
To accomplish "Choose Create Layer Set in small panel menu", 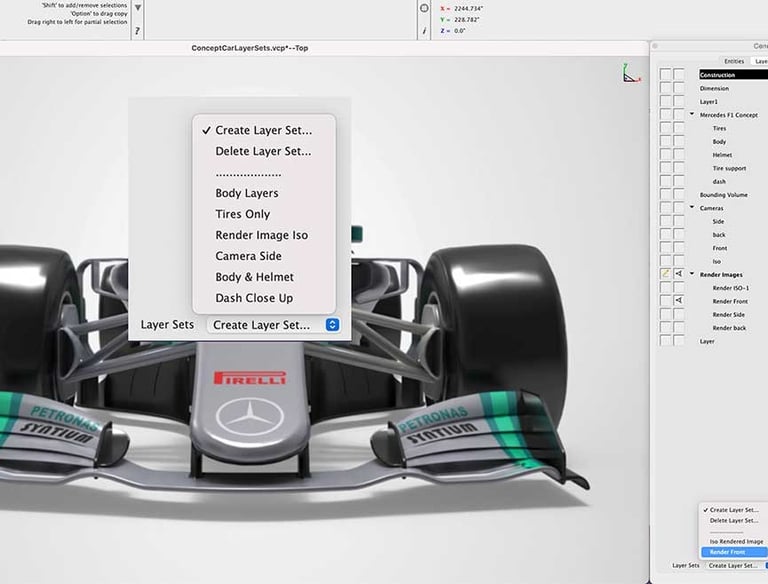I will coord(734,510).
